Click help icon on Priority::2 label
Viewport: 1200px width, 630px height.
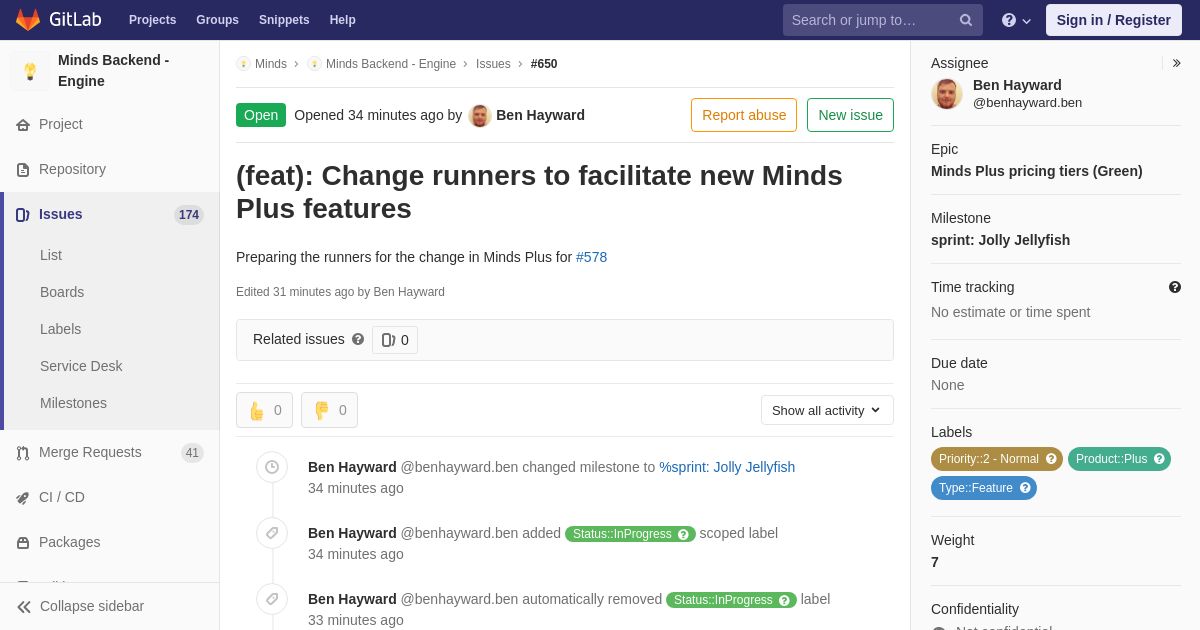point(1051,459)
